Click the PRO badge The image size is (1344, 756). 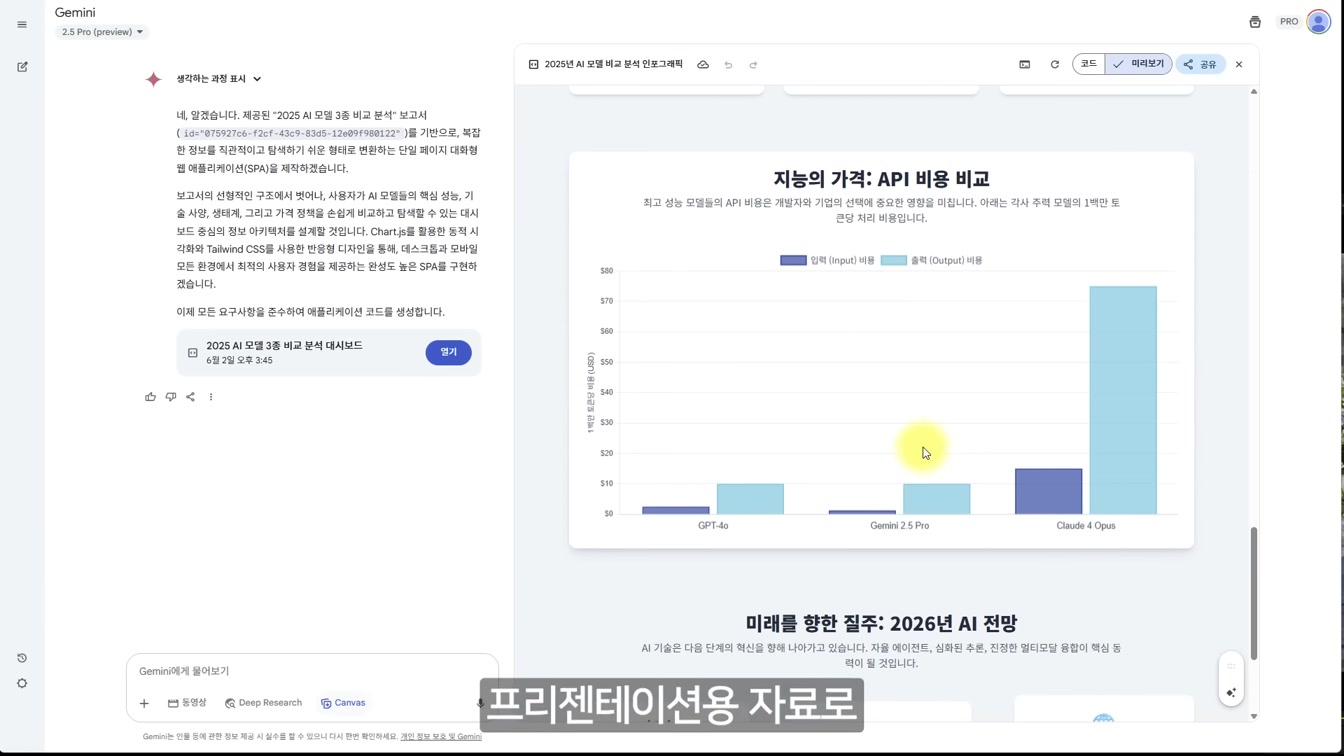point(1289,22)
